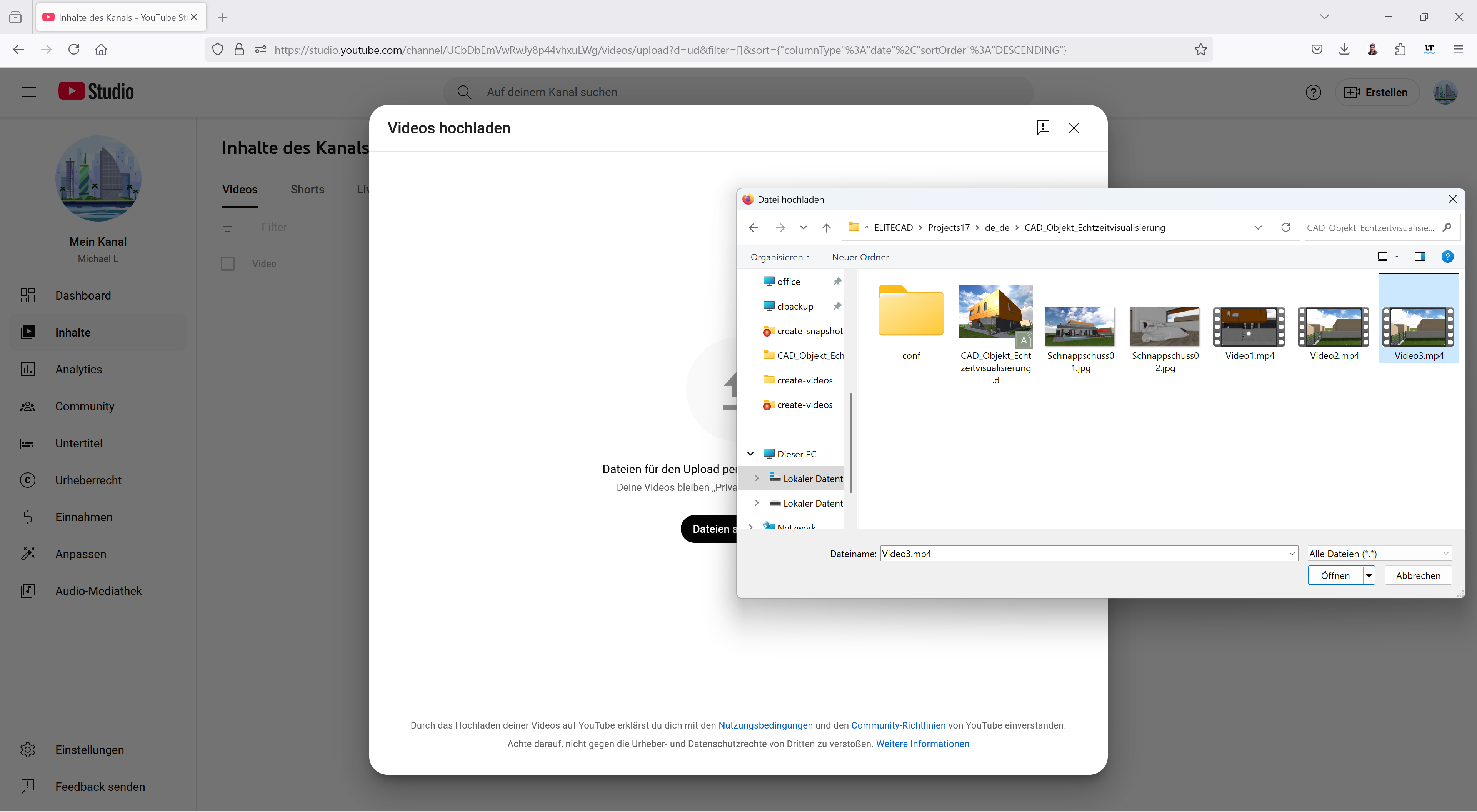Open the view mode options dropdown arrow
The width and height of the screenshot is (1477, 812).
(x=1397, y=257)
